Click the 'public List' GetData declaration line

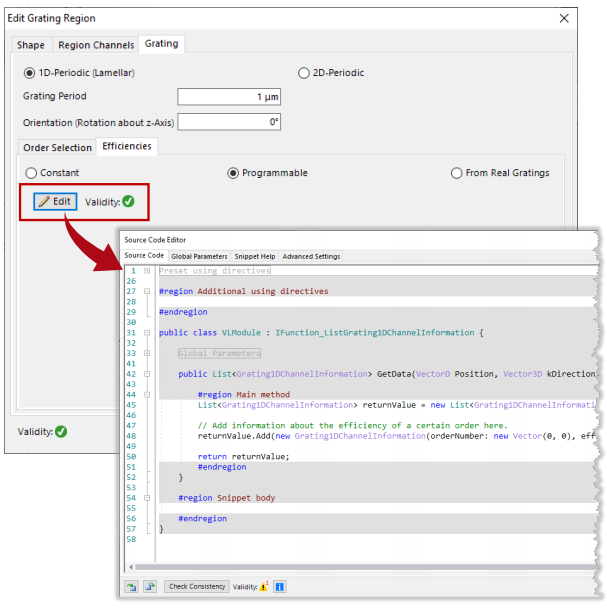click(x=387, y=374)
